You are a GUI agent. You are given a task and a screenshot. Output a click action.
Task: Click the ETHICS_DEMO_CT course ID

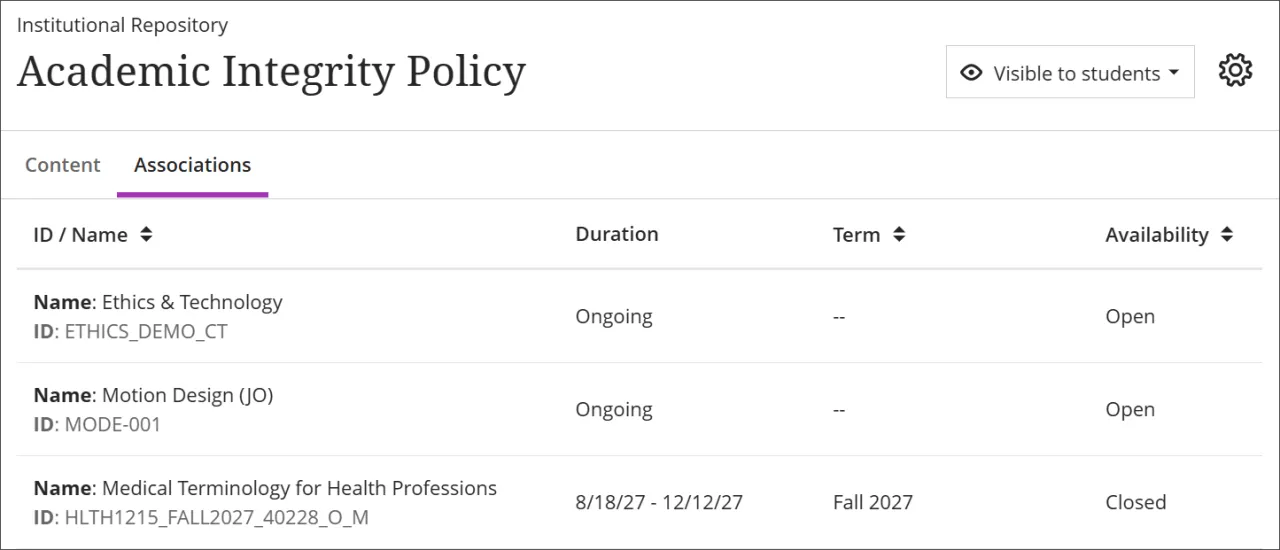[x=145, y=331]
